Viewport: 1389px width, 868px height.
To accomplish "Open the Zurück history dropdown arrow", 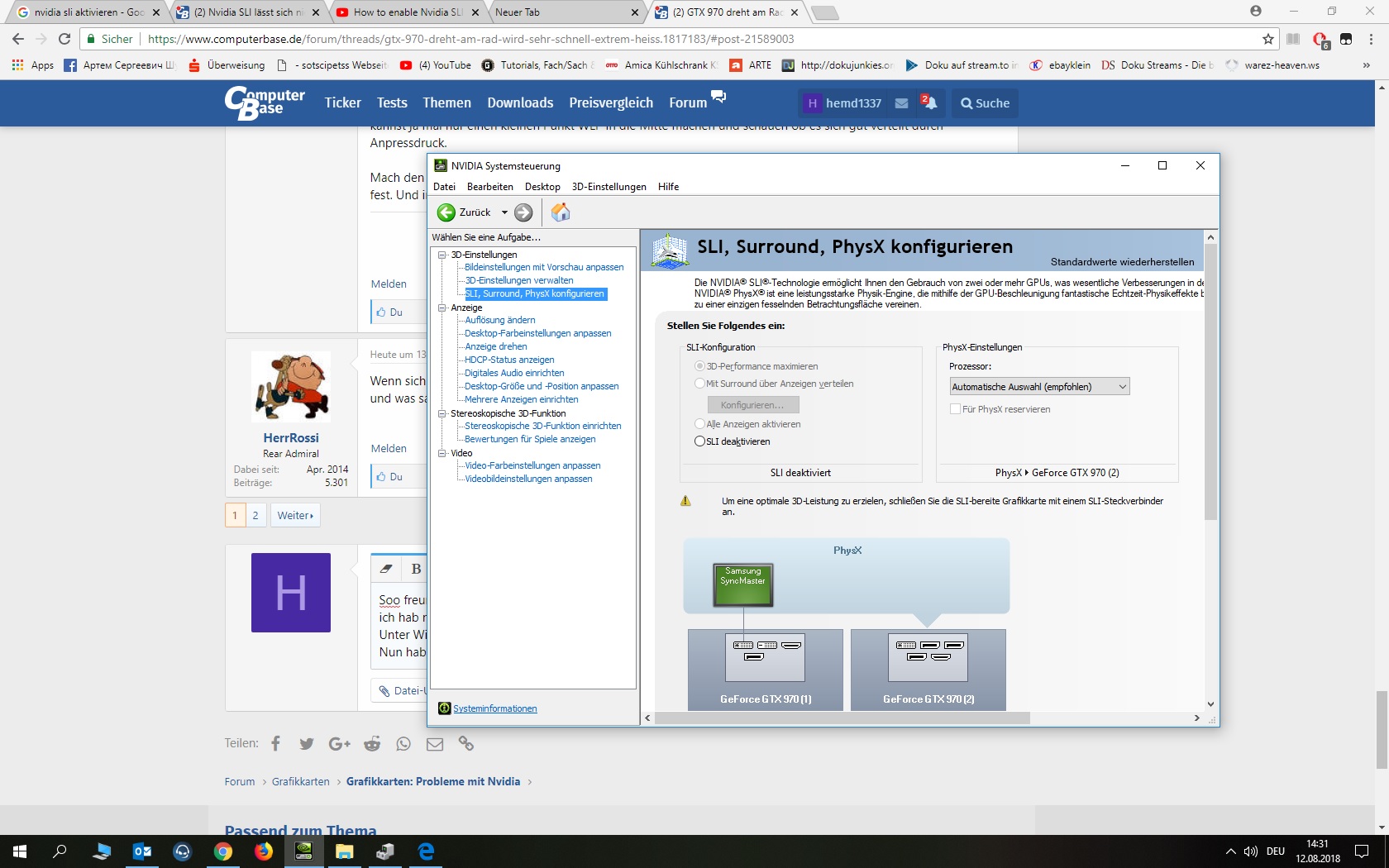I will click(x=504, y=212).
